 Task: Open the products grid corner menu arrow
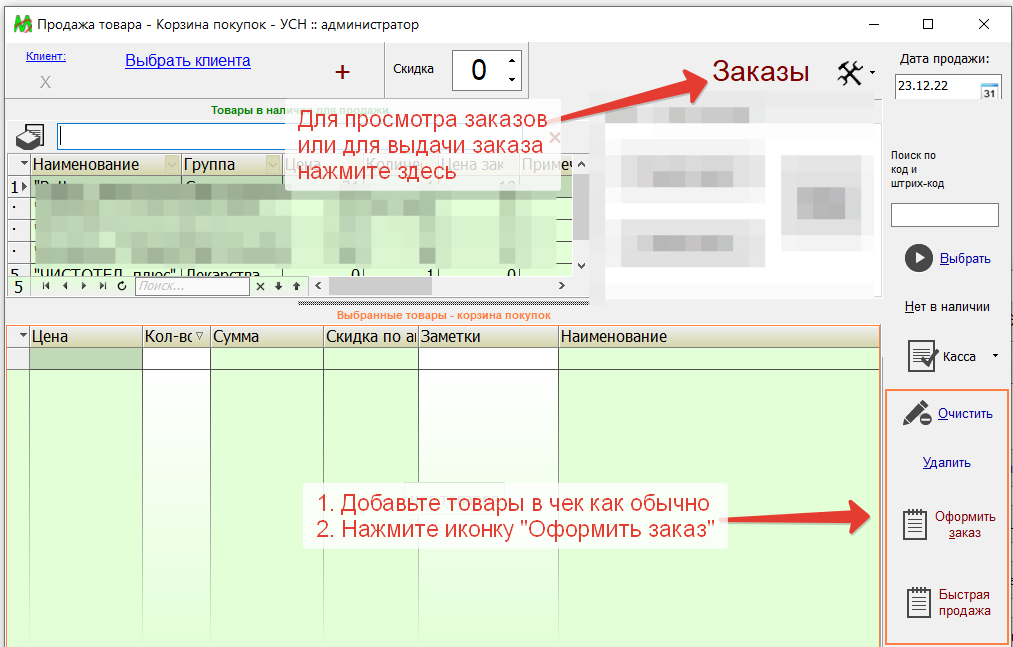tap(24, 164)
